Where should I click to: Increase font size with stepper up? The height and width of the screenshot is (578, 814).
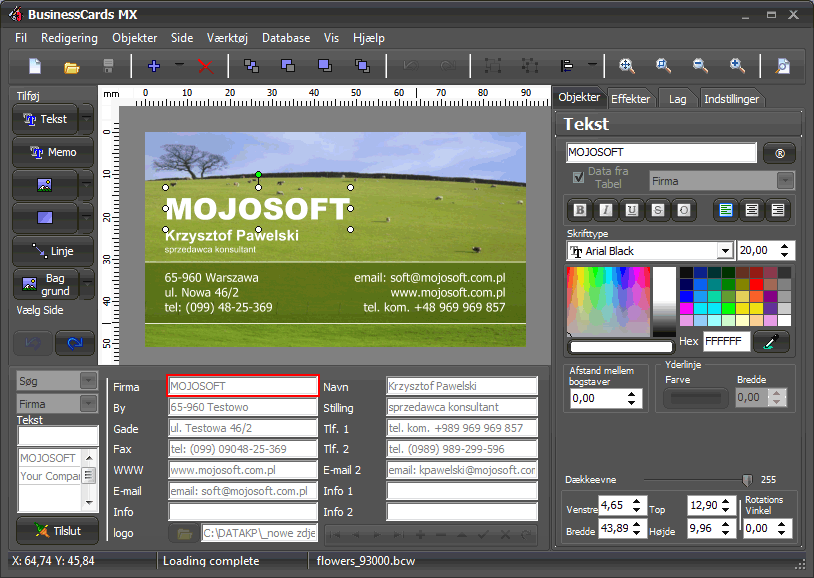click(x=784, y=247)
